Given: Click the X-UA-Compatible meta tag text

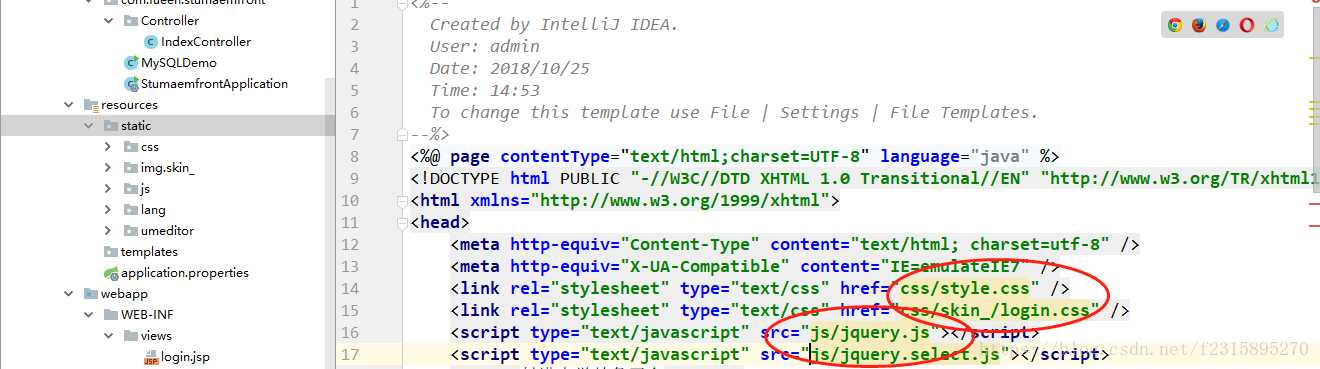Looking at the screenshot, I should 755,266.
